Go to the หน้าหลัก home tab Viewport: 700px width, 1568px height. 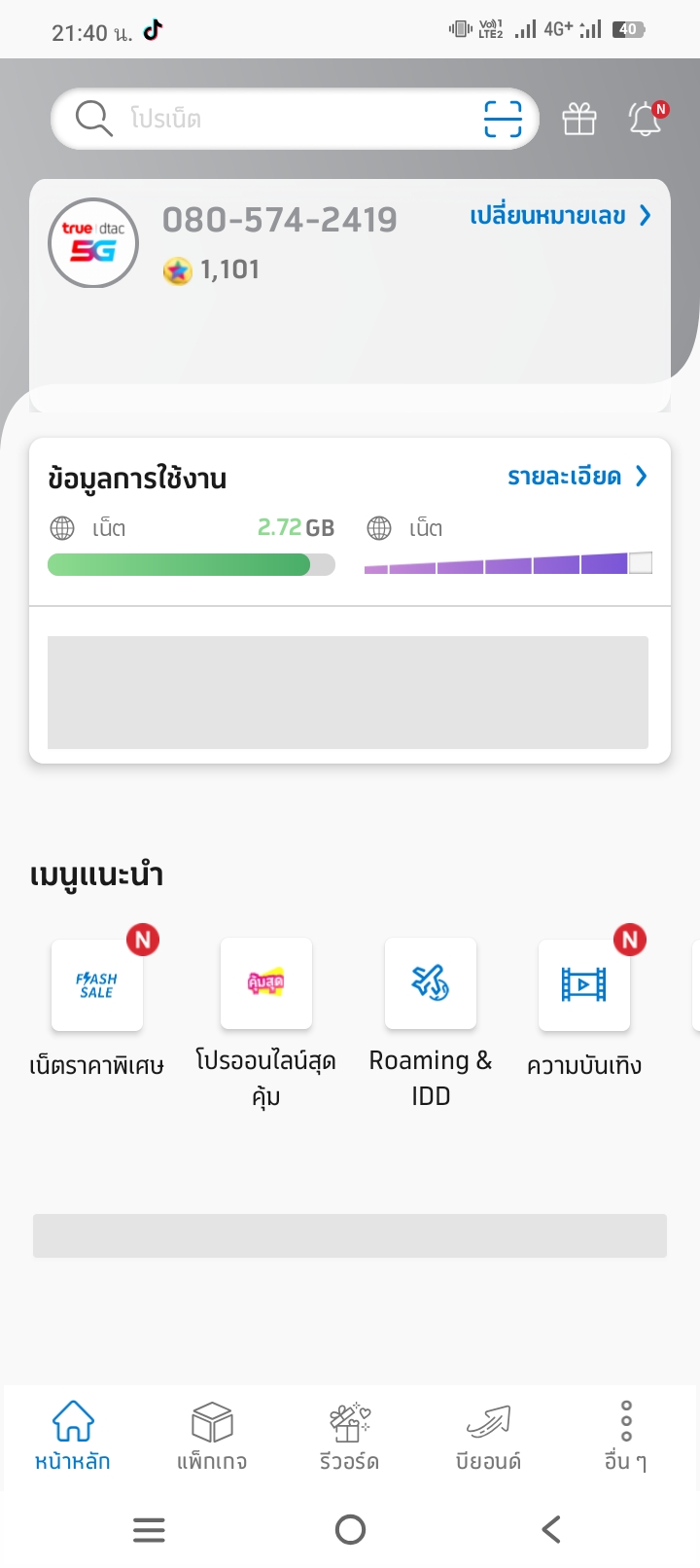[x=73, y=1435]
